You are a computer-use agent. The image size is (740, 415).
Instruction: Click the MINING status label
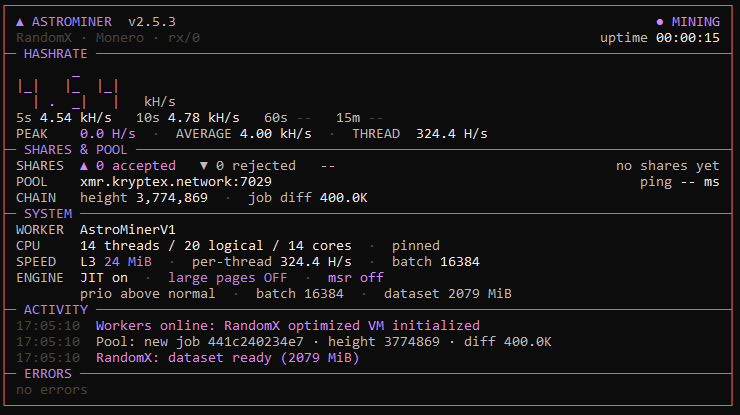pyautogui.click(x=696, y=22)
